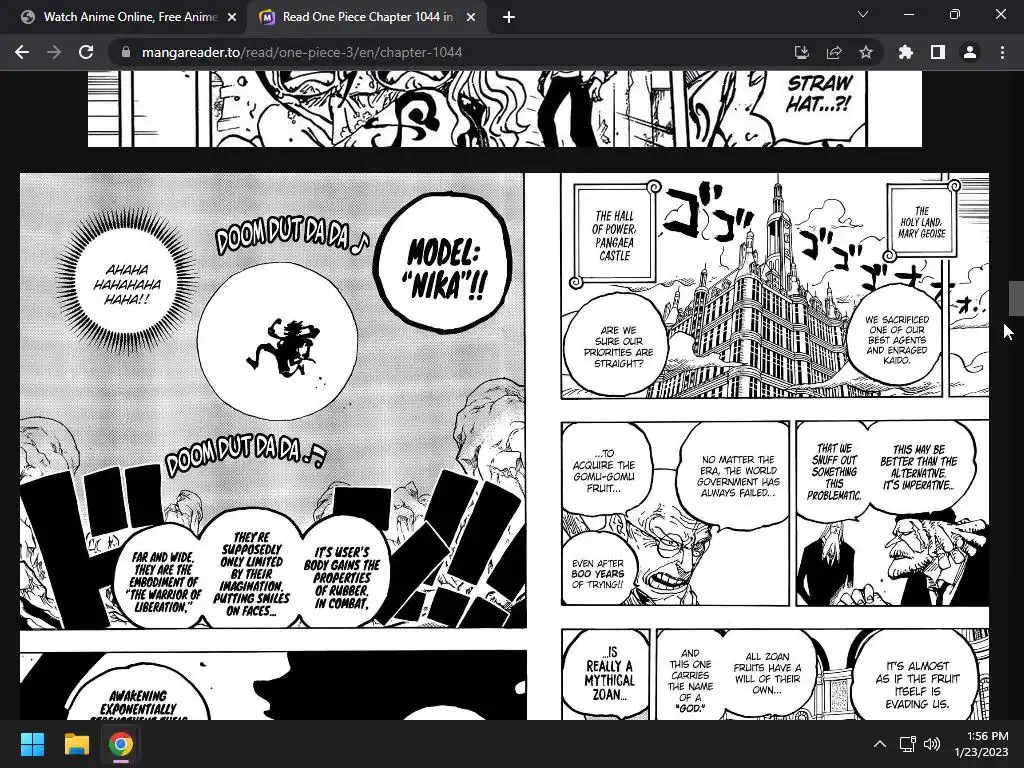Open the Windows Start menu

point(32,744)
